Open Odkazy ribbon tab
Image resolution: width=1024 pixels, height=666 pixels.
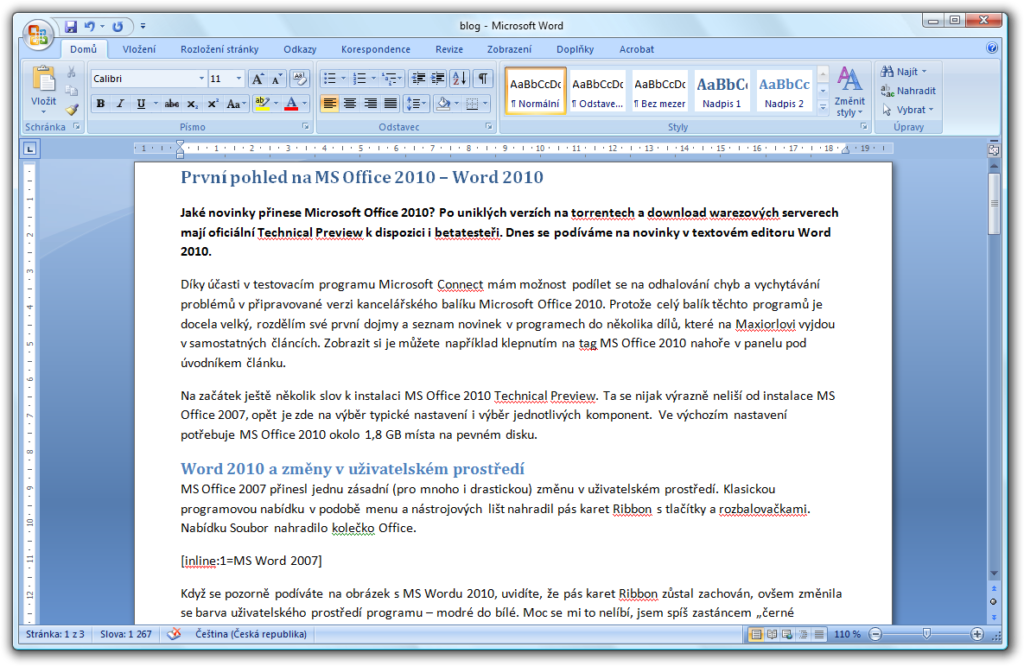pos(300,49)
